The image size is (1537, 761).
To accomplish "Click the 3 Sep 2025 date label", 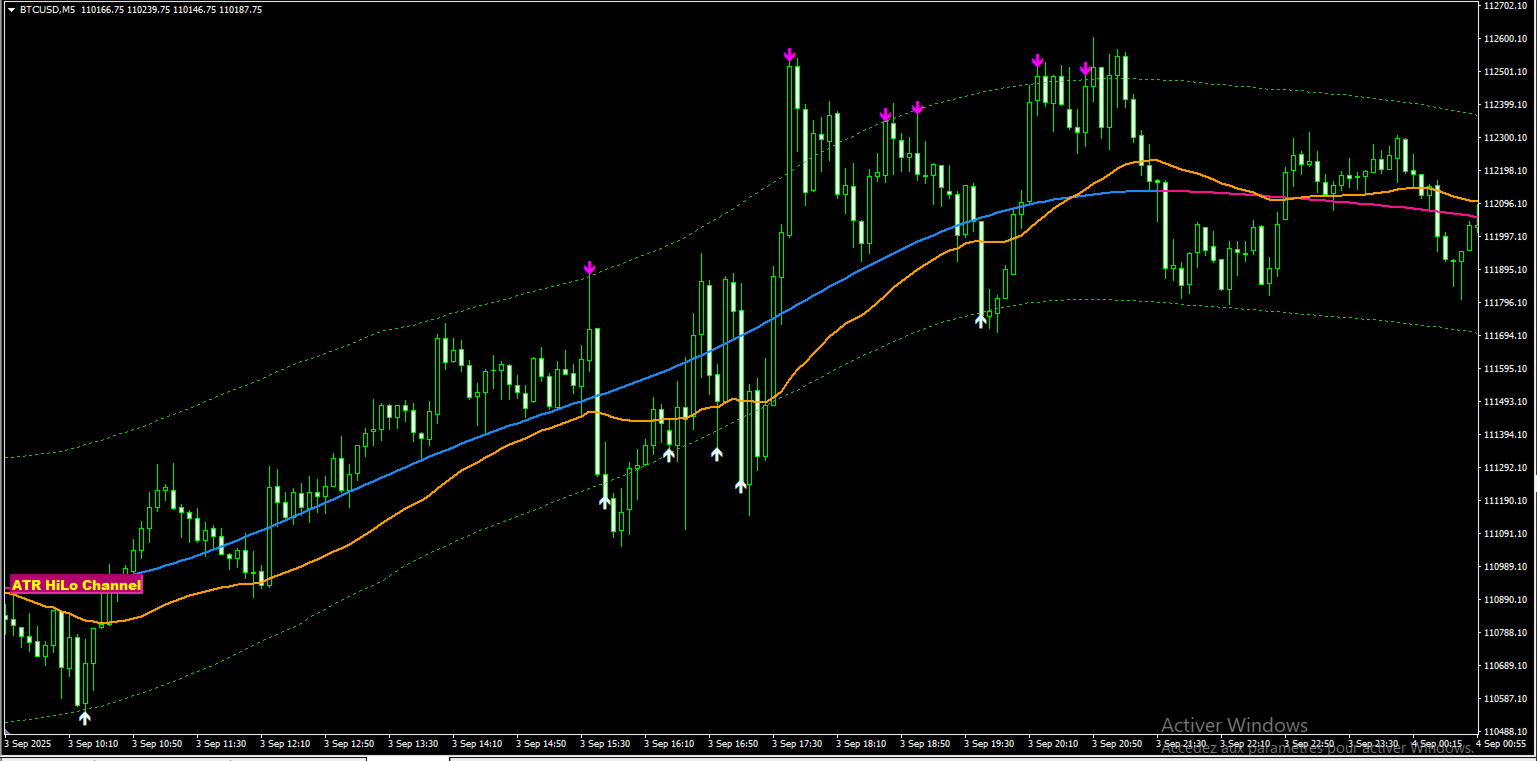I will [27, 744].
